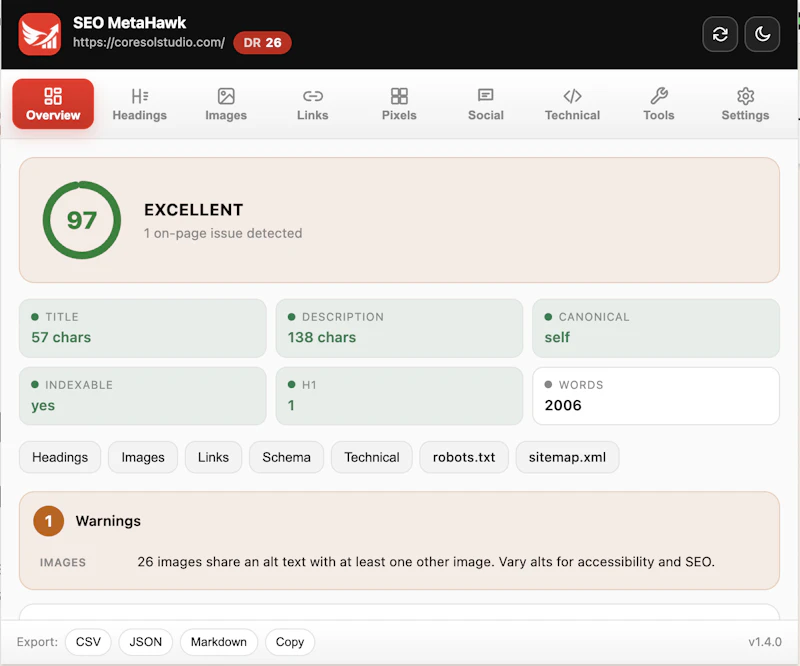This screenshot has width=800, height=666.
Task: Refresh the page analysis
Action: [x=720, y=34]
